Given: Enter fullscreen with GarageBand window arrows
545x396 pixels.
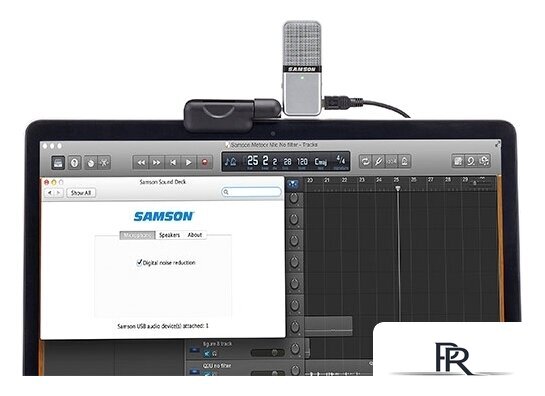Looking at the screenshot, I should pos(497,144).
